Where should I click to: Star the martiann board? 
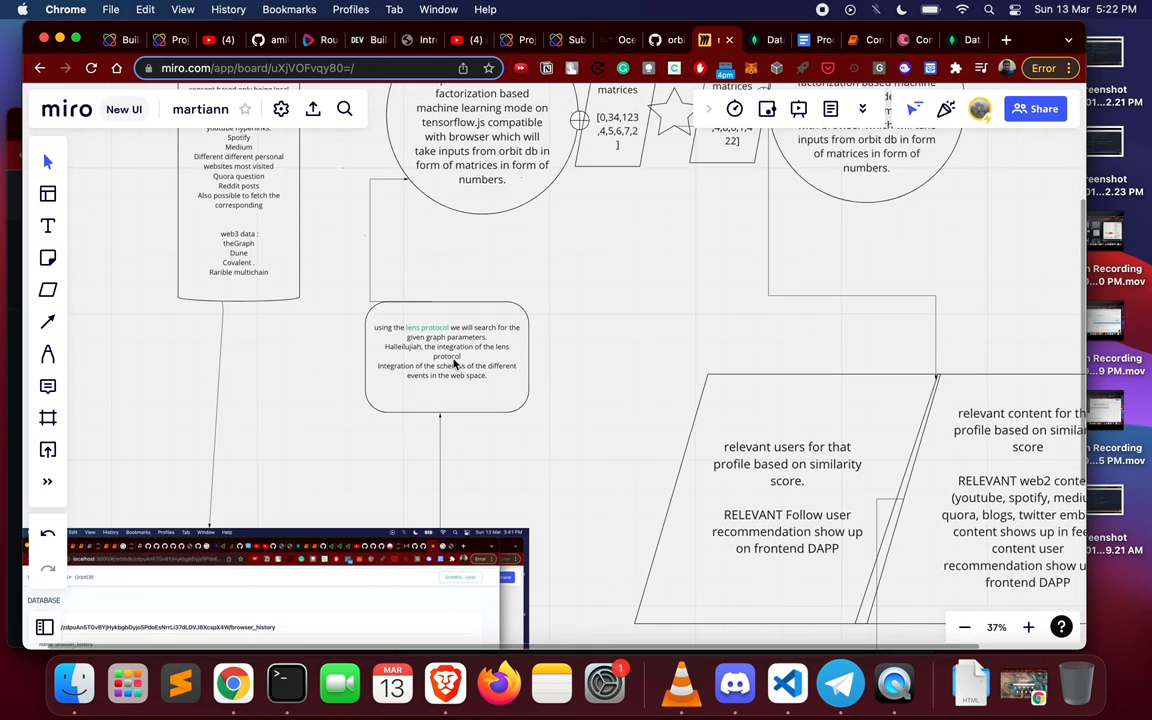(245, 109)
